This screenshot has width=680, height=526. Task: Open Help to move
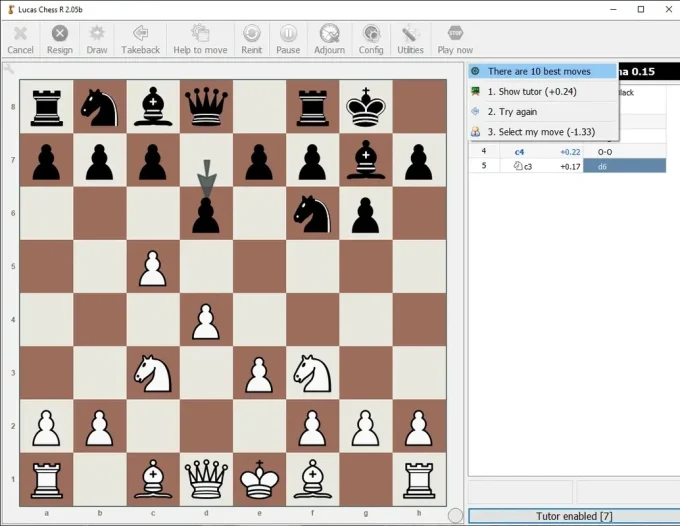pyautogui.click(x=200, y=39)
